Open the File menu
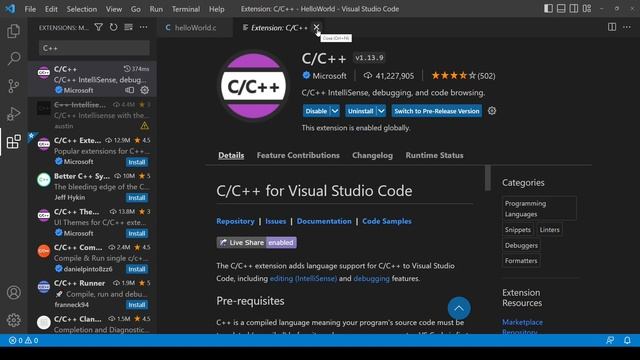 tap(30, 9)
